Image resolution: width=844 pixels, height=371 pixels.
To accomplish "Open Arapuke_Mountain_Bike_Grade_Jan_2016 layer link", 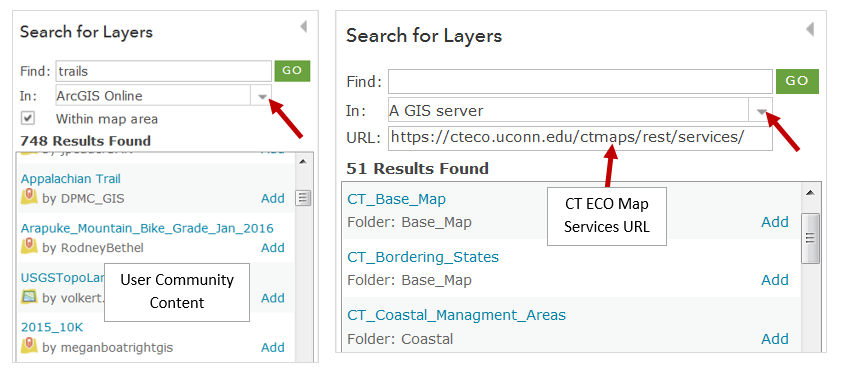I will pyautogui.click(x=147, y=228).
